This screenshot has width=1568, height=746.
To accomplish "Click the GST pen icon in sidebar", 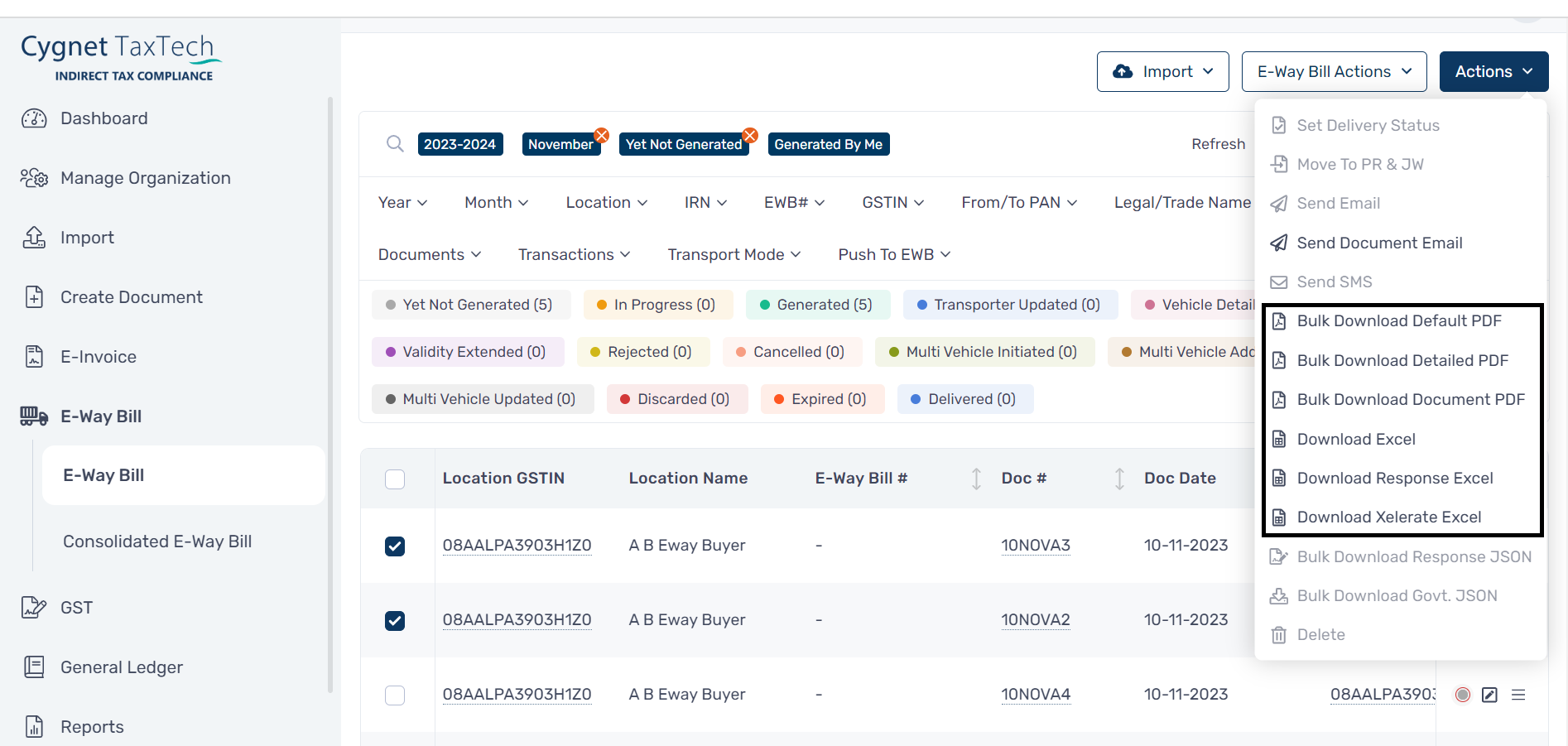I will point(34,608).
